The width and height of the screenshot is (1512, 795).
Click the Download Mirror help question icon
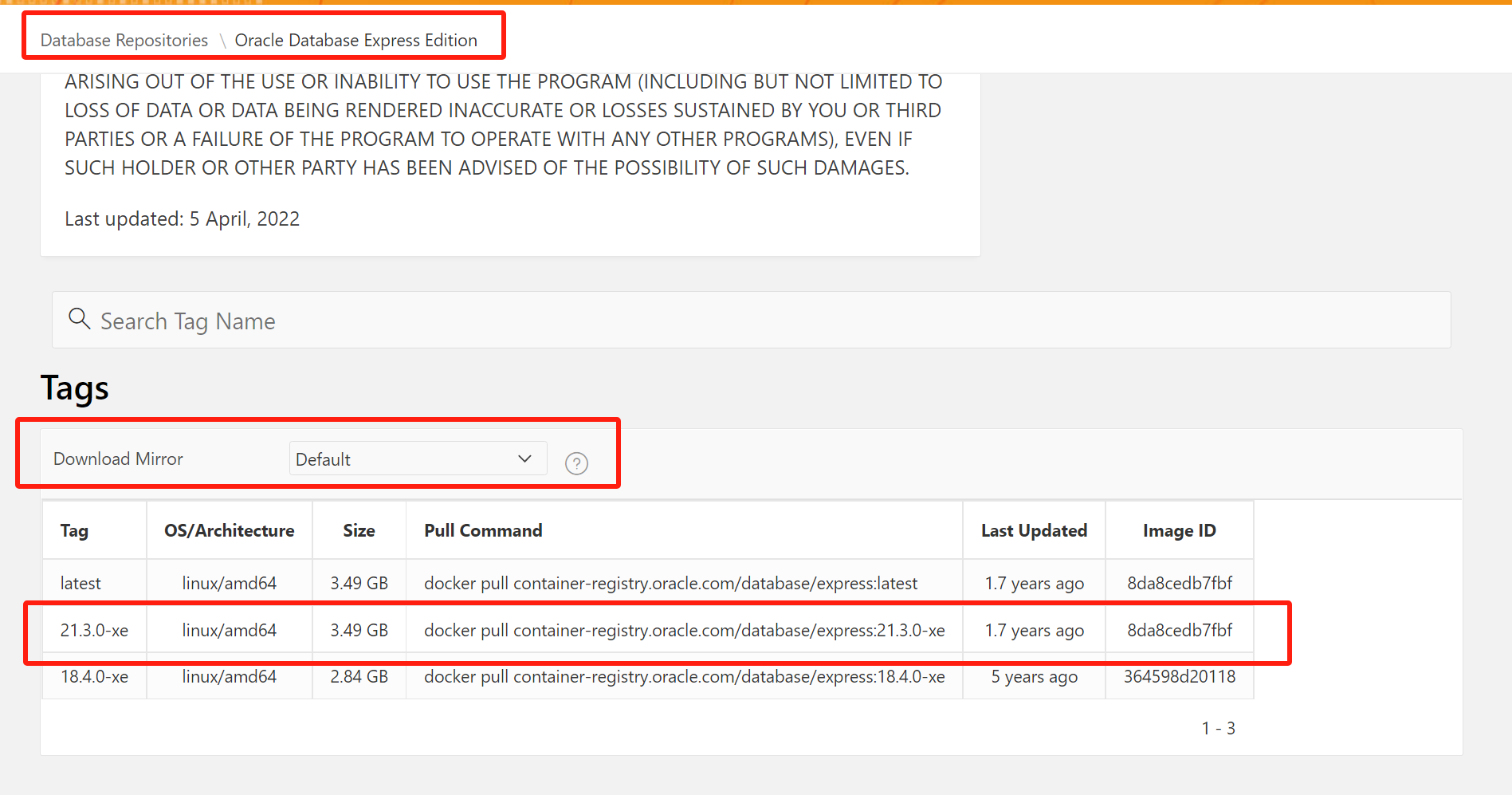[x=576, y=463]
